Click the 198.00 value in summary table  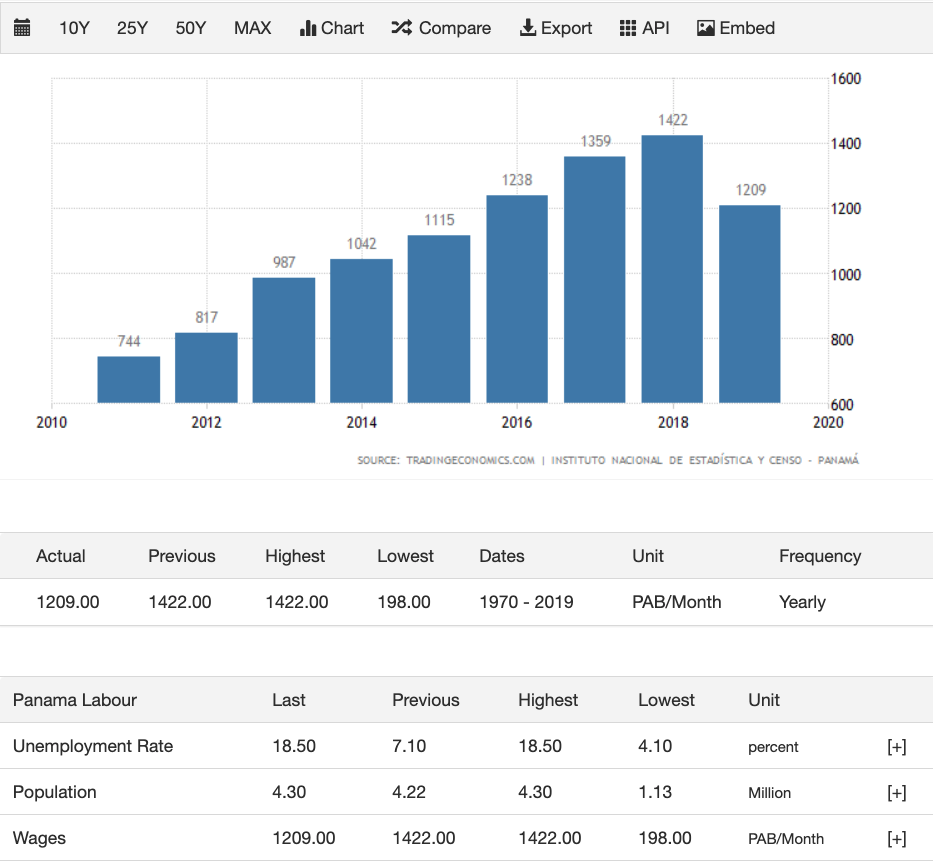point(404,602)
